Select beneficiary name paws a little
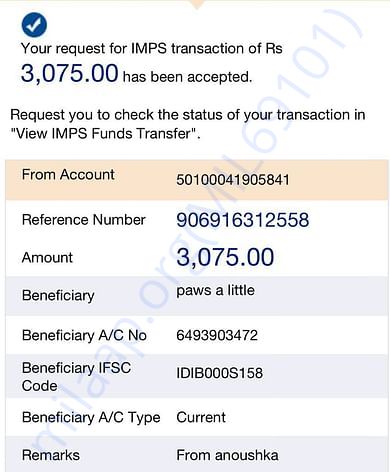The image size is (390, 472). coord(215,290)
